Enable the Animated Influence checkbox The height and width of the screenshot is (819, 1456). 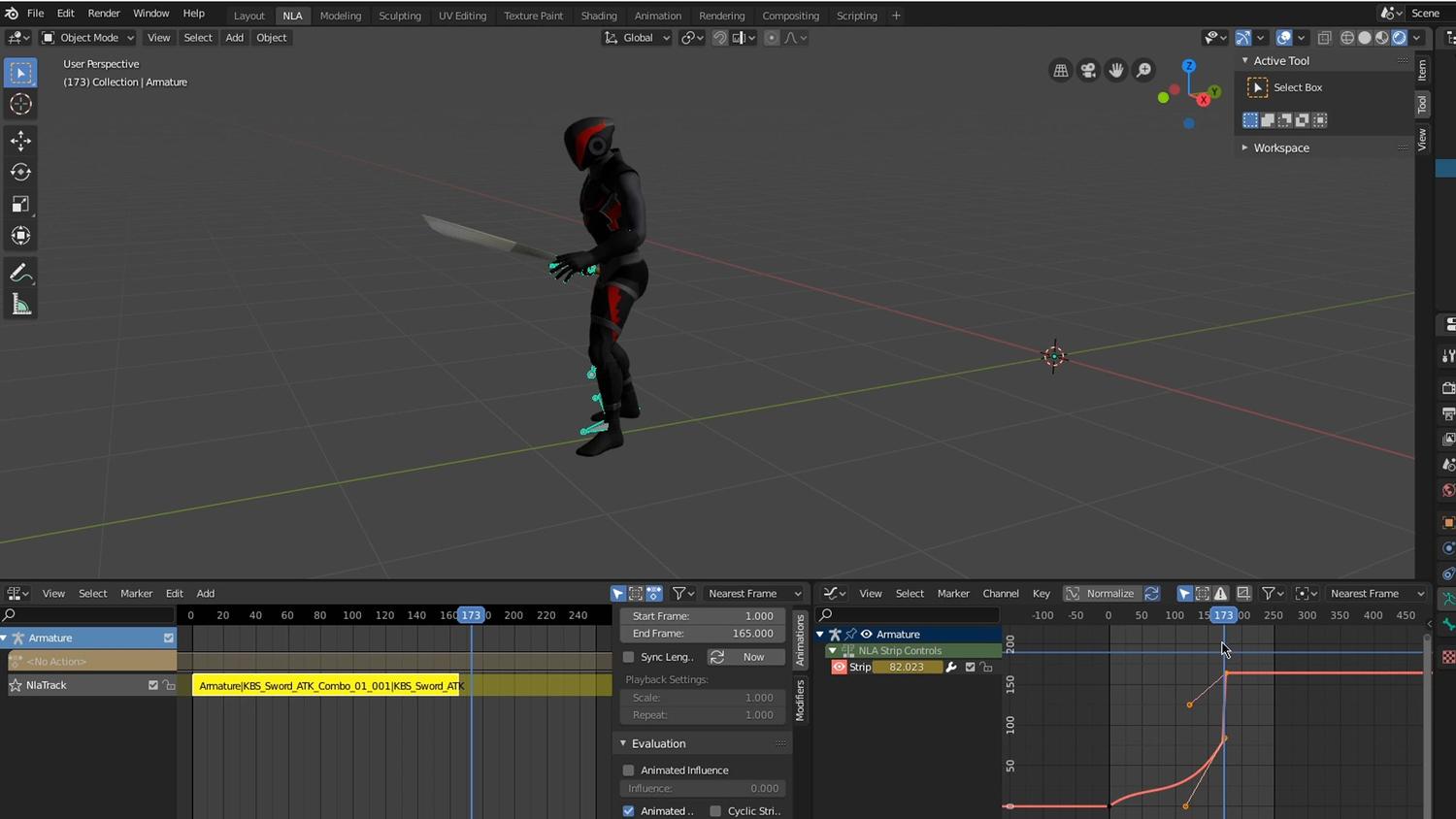(x=628, y=770)
